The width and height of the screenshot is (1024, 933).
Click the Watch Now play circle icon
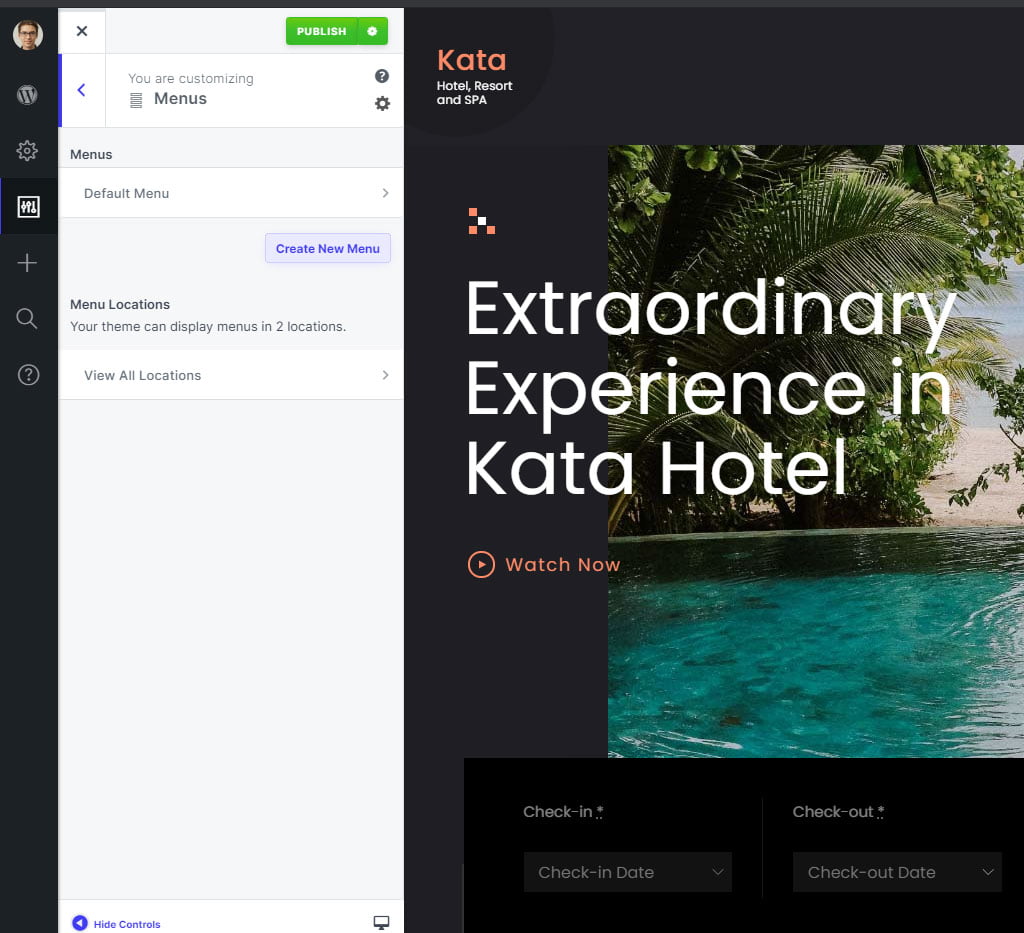[481, 565]
